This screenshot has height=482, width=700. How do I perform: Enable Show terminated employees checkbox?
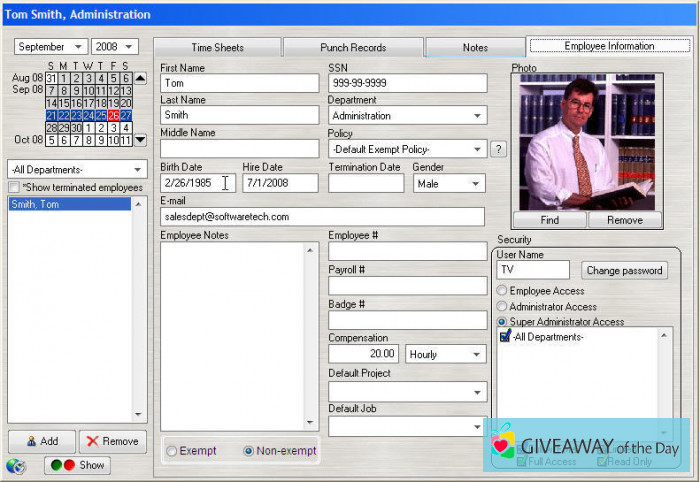click(x=14, y=188)
